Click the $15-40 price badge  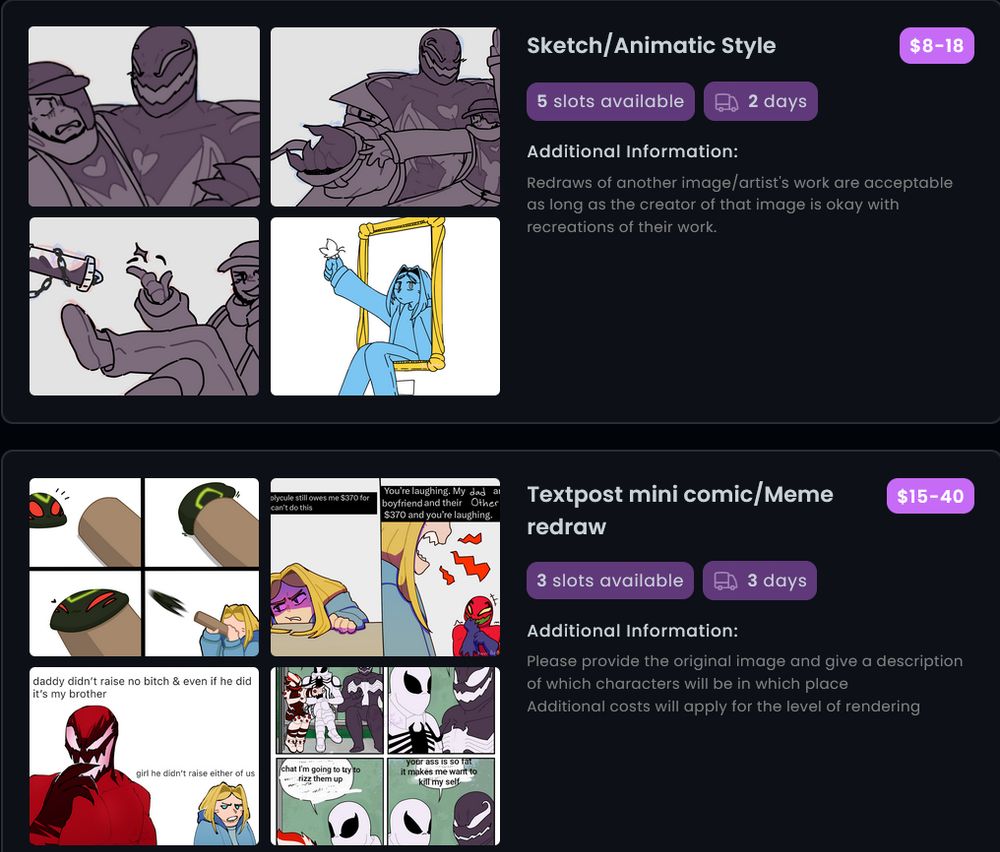(930, 496)
